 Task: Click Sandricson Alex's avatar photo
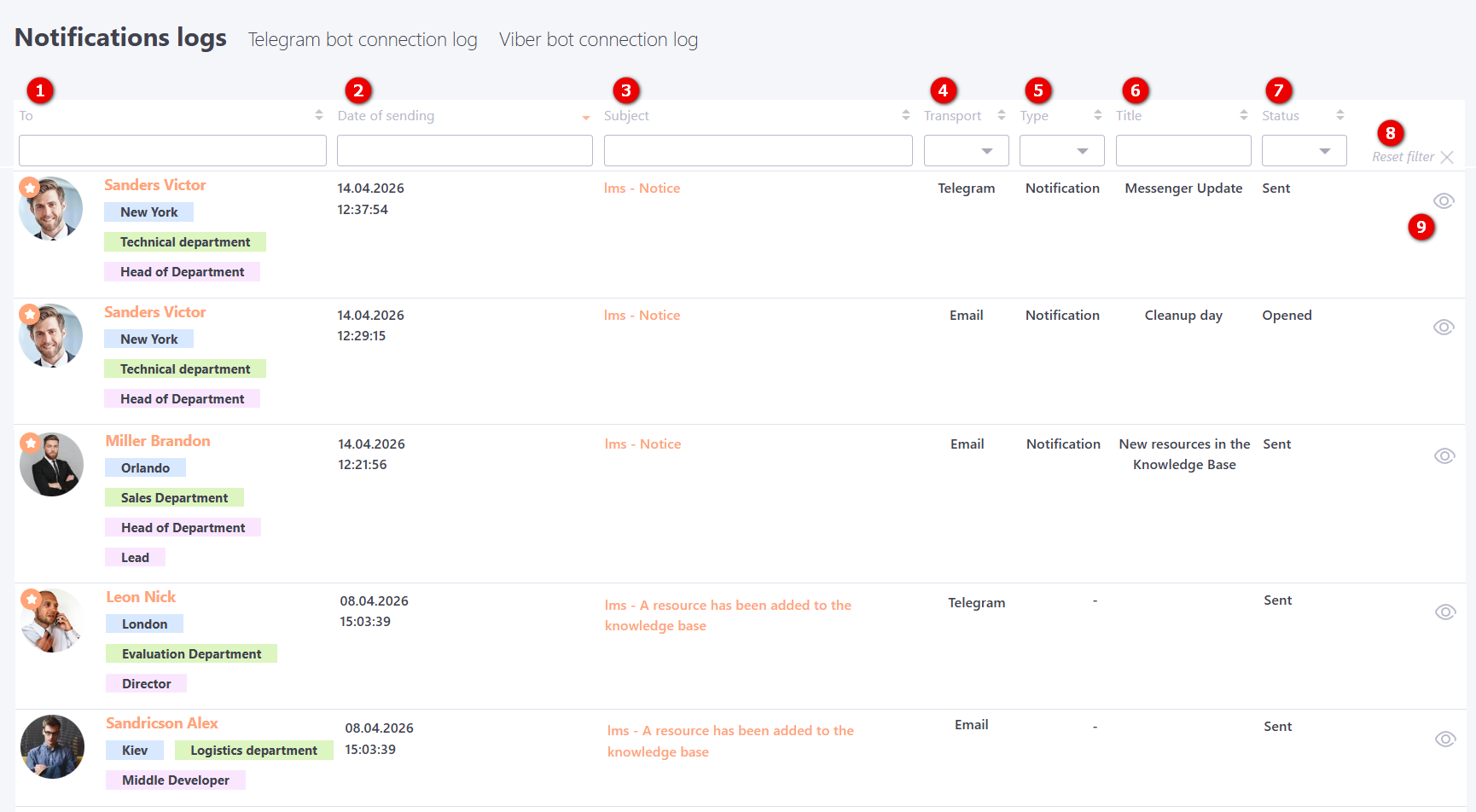(x=52, y=746)
